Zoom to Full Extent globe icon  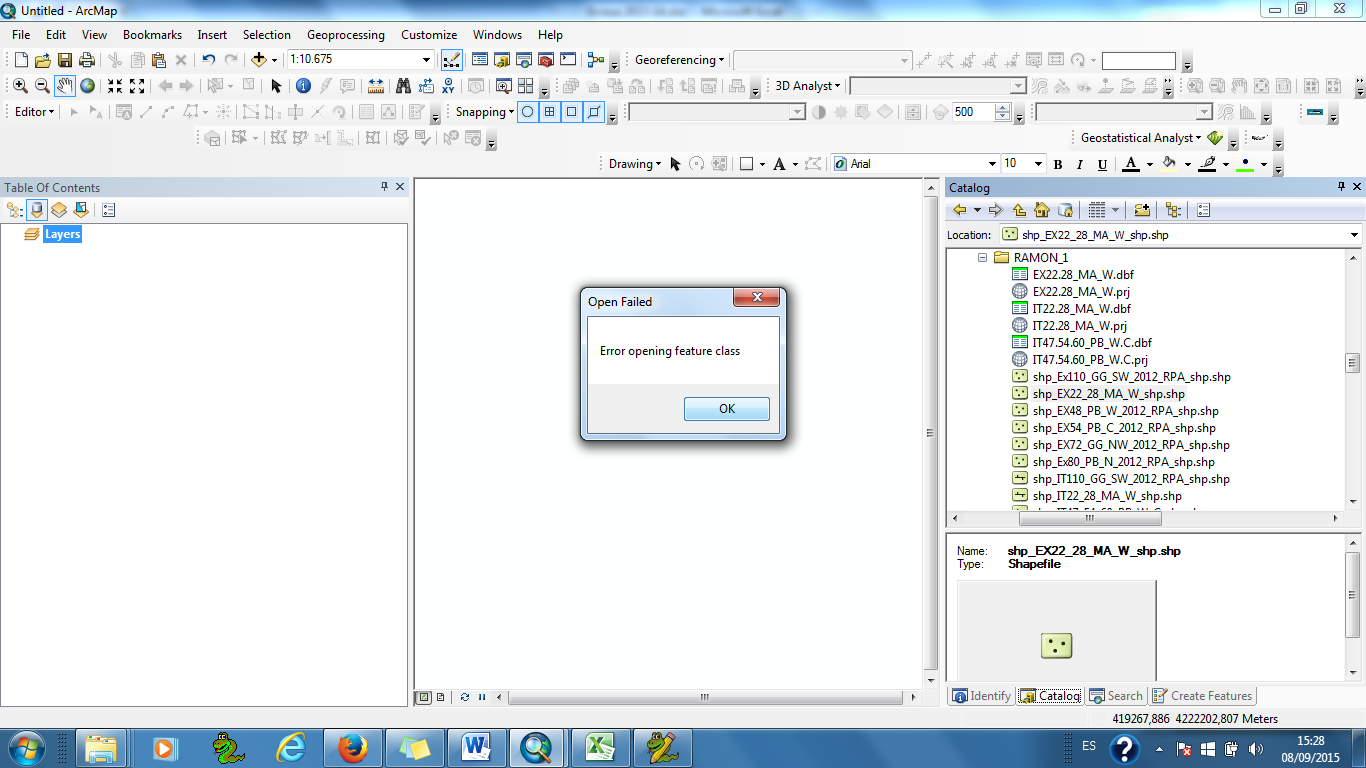click(x=87, y=86)
